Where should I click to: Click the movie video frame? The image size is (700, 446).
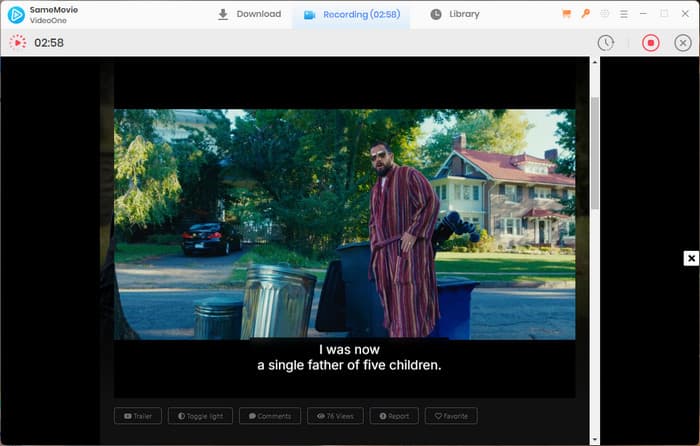point(344,224)
